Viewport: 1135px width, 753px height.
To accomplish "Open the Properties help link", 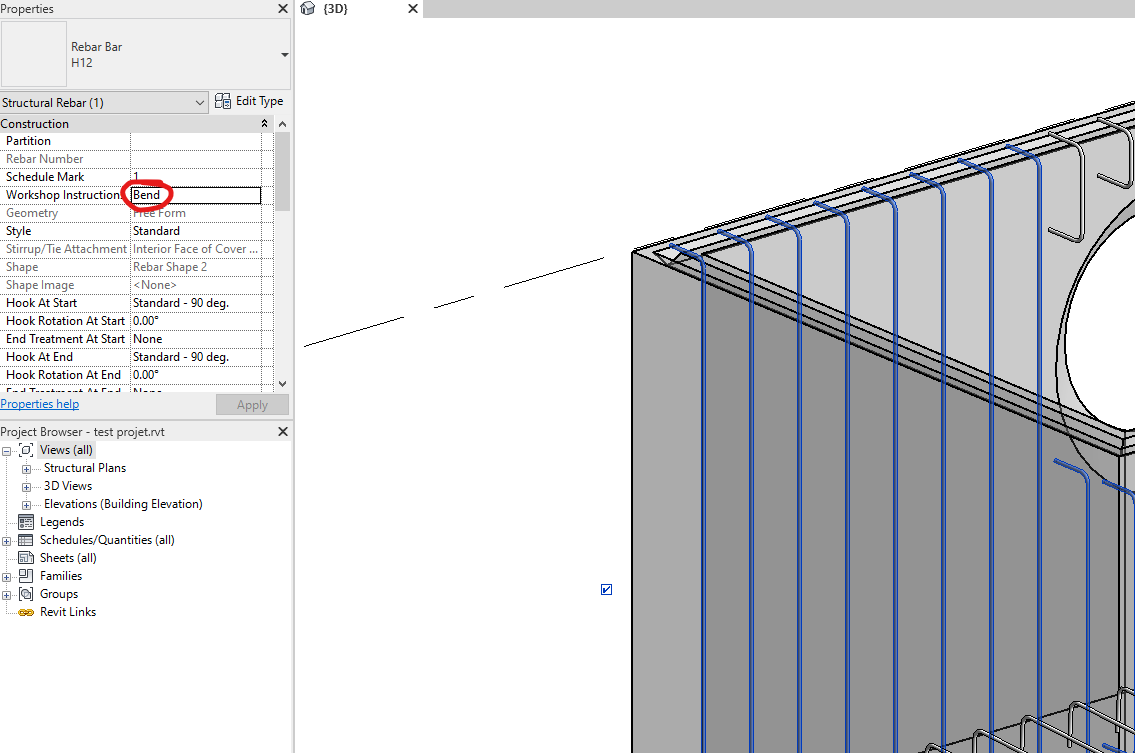I will click(x=40, y=404).
